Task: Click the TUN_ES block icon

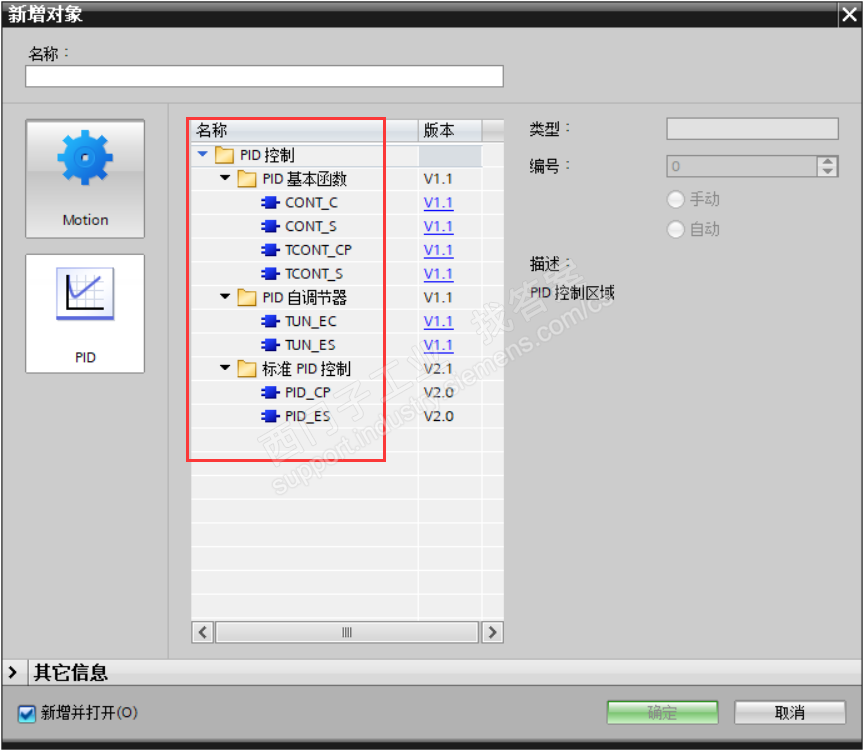Action: coord(270,345)
